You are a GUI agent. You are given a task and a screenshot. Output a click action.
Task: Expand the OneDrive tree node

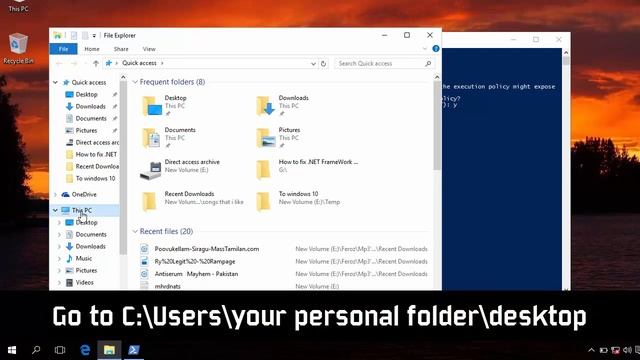56,195
